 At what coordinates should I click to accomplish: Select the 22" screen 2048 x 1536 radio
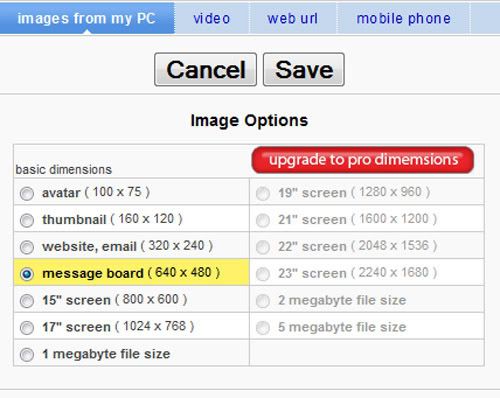[x=263, y=247]
